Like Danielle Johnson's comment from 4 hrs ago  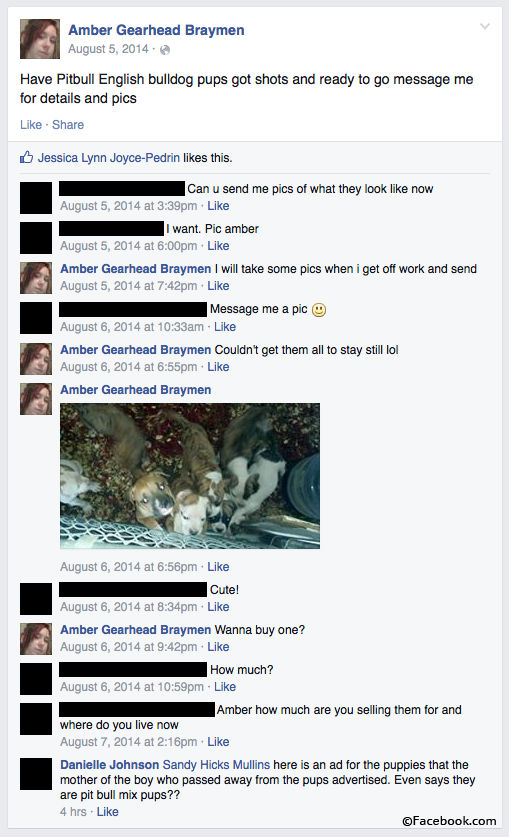click(x=107, y=811)
